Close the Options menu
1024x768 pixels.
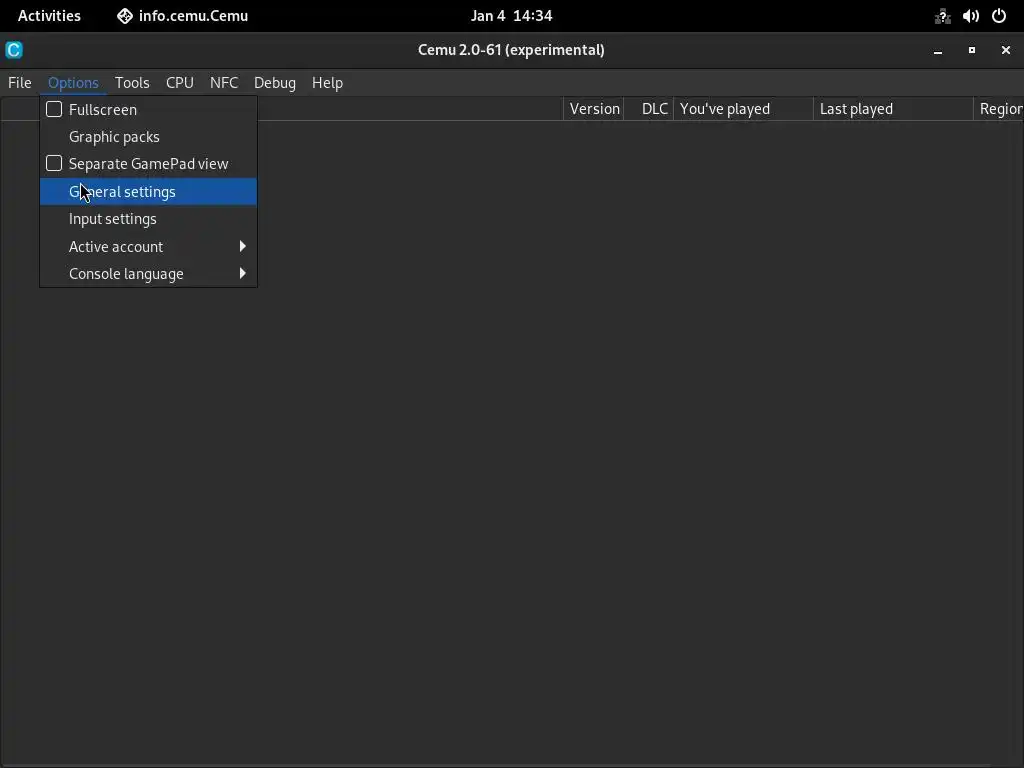73,83
